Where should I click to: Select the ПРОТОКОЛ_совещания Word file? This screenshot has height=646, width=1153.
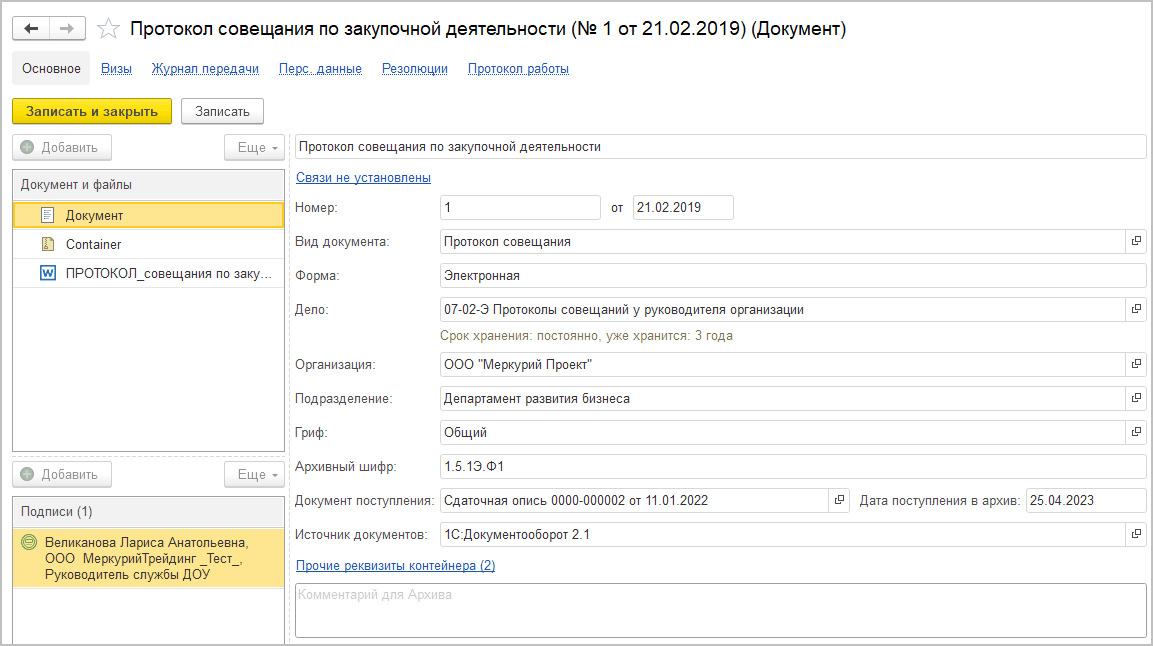coord(167,273)
